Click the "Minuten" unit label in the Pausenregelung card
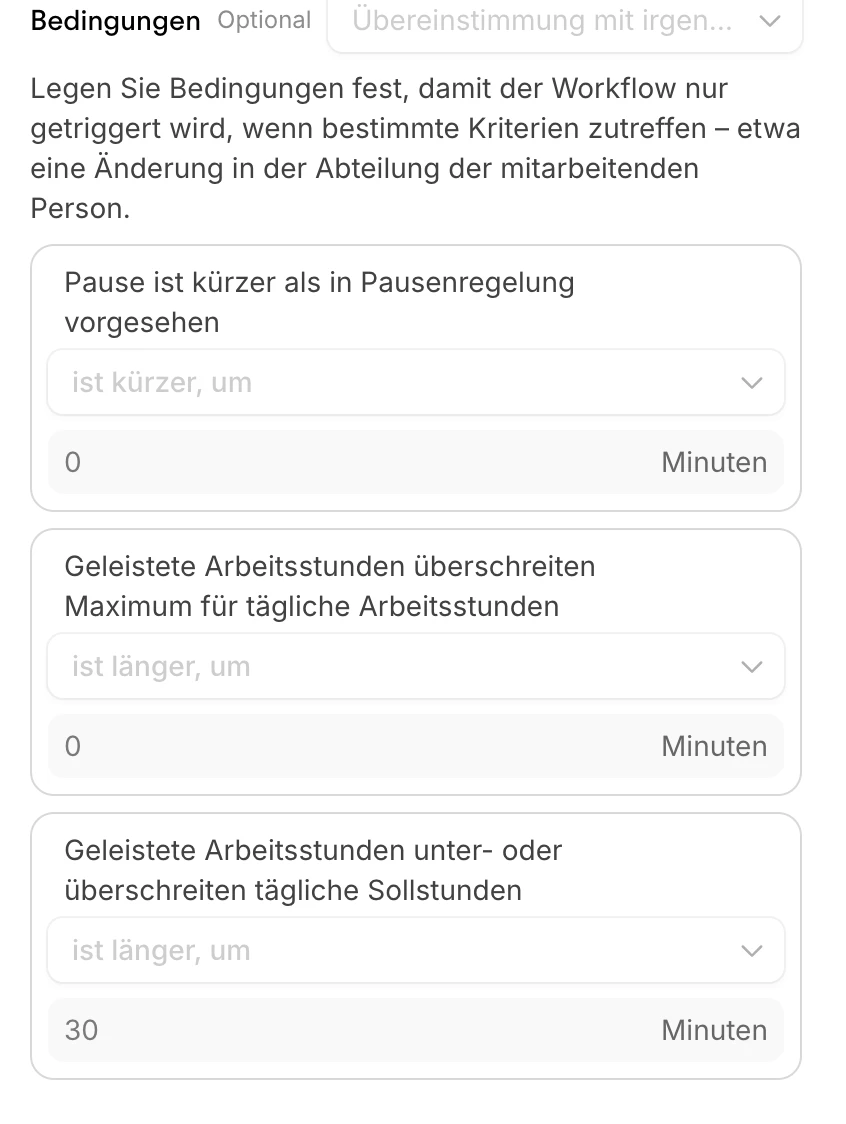The image size is (846, 1124). pyautogui.click(x=714, y=462)
